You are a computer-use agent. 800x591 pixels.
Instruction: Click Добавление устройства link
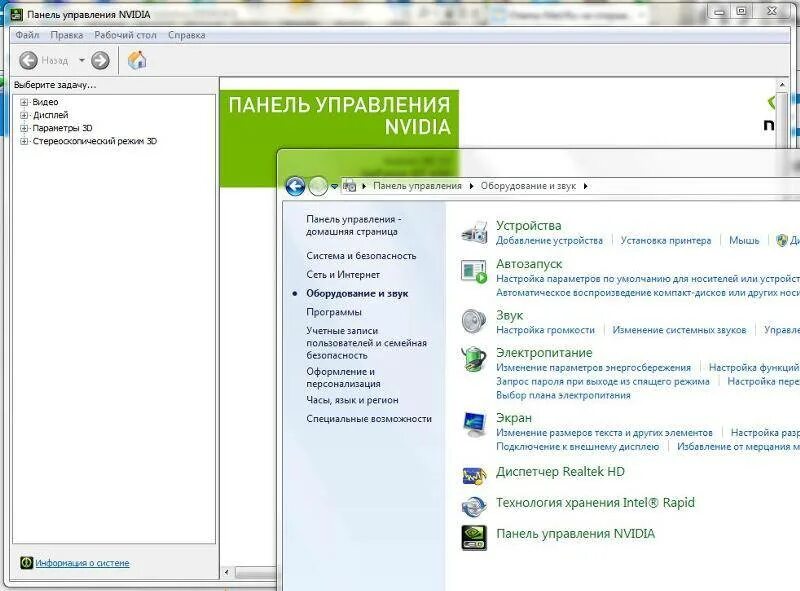click(549, 240)
